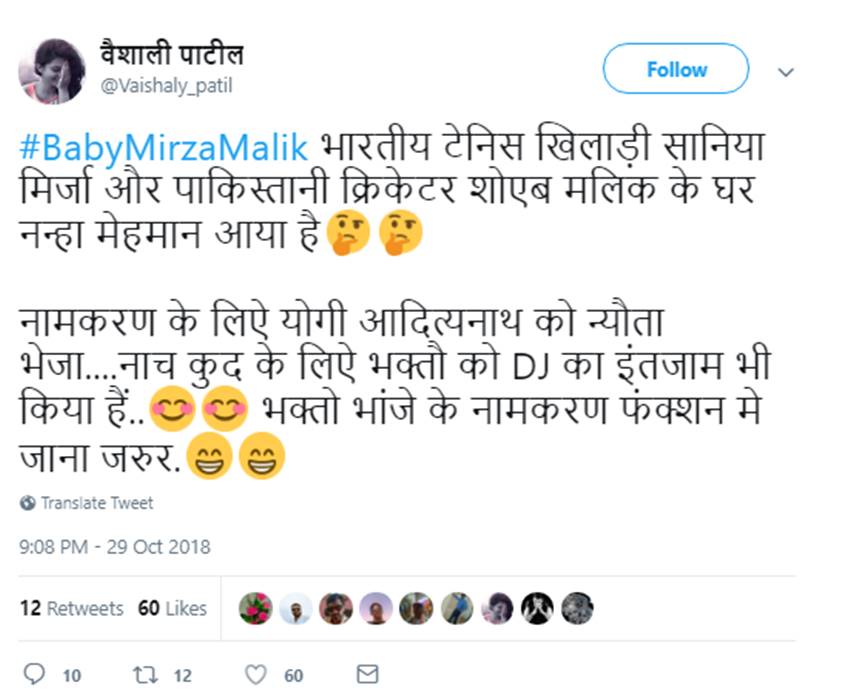
Task: Click the envelope direct message icon
Action: click(367, 675)
